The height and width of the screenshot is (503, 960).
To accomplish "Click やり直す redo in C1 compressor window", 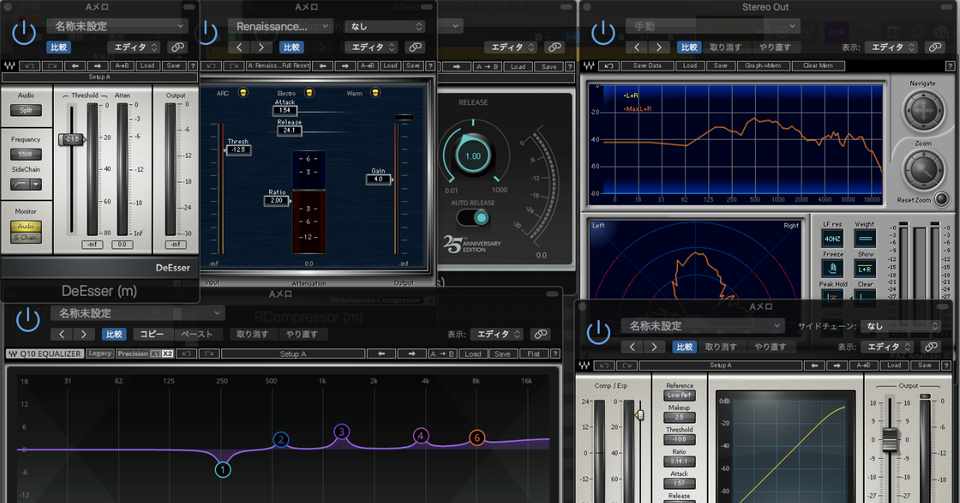I will tap(770, 346).
